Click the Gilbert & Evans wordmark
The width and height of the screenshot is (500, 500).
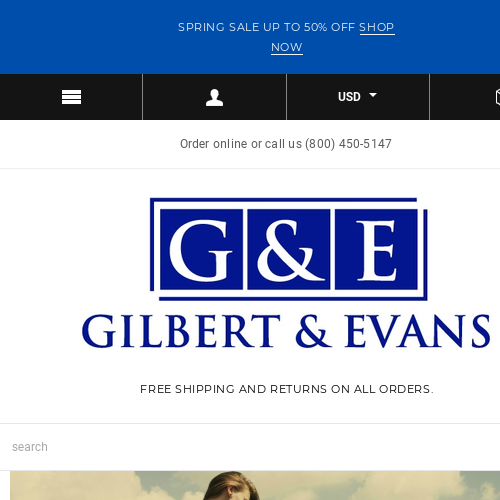click(286, 331)
